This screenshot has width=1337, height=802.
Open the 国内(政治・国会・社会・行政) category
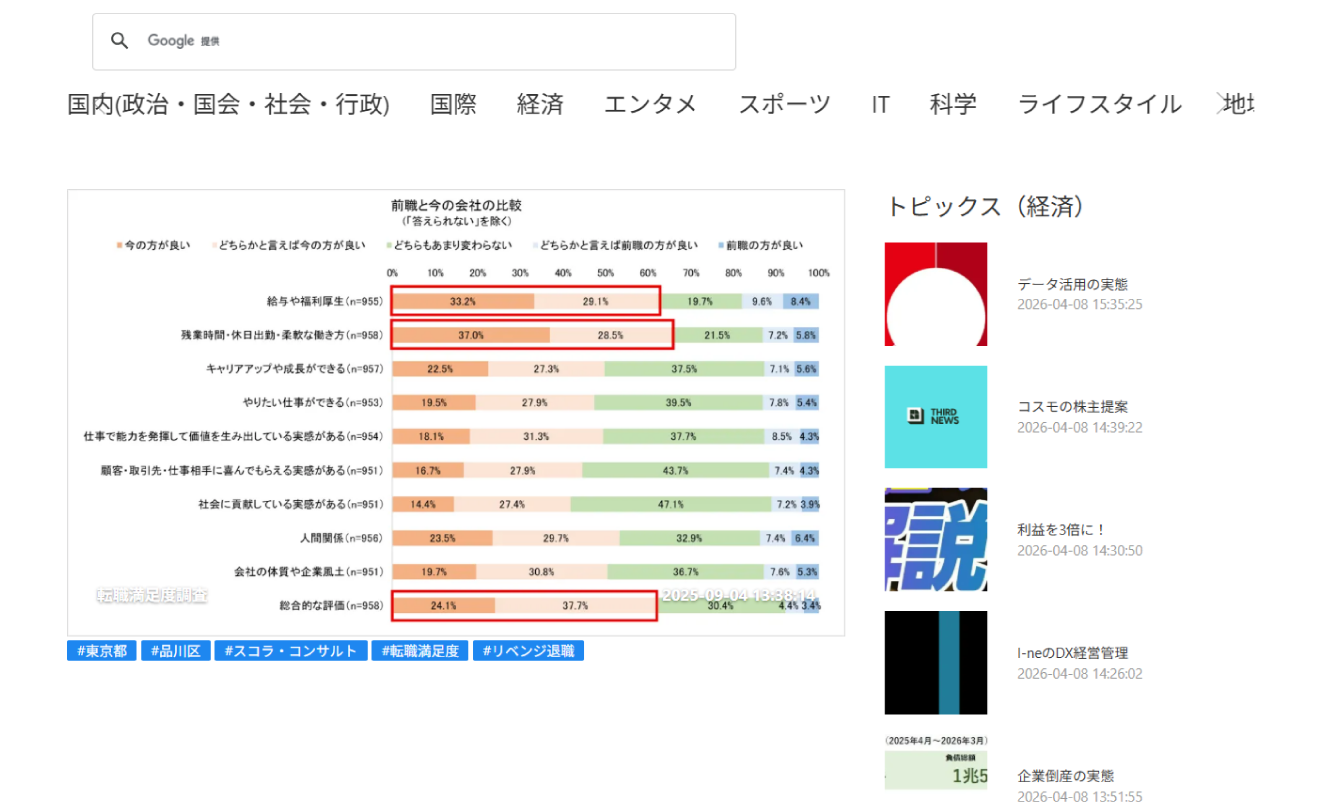228,104
